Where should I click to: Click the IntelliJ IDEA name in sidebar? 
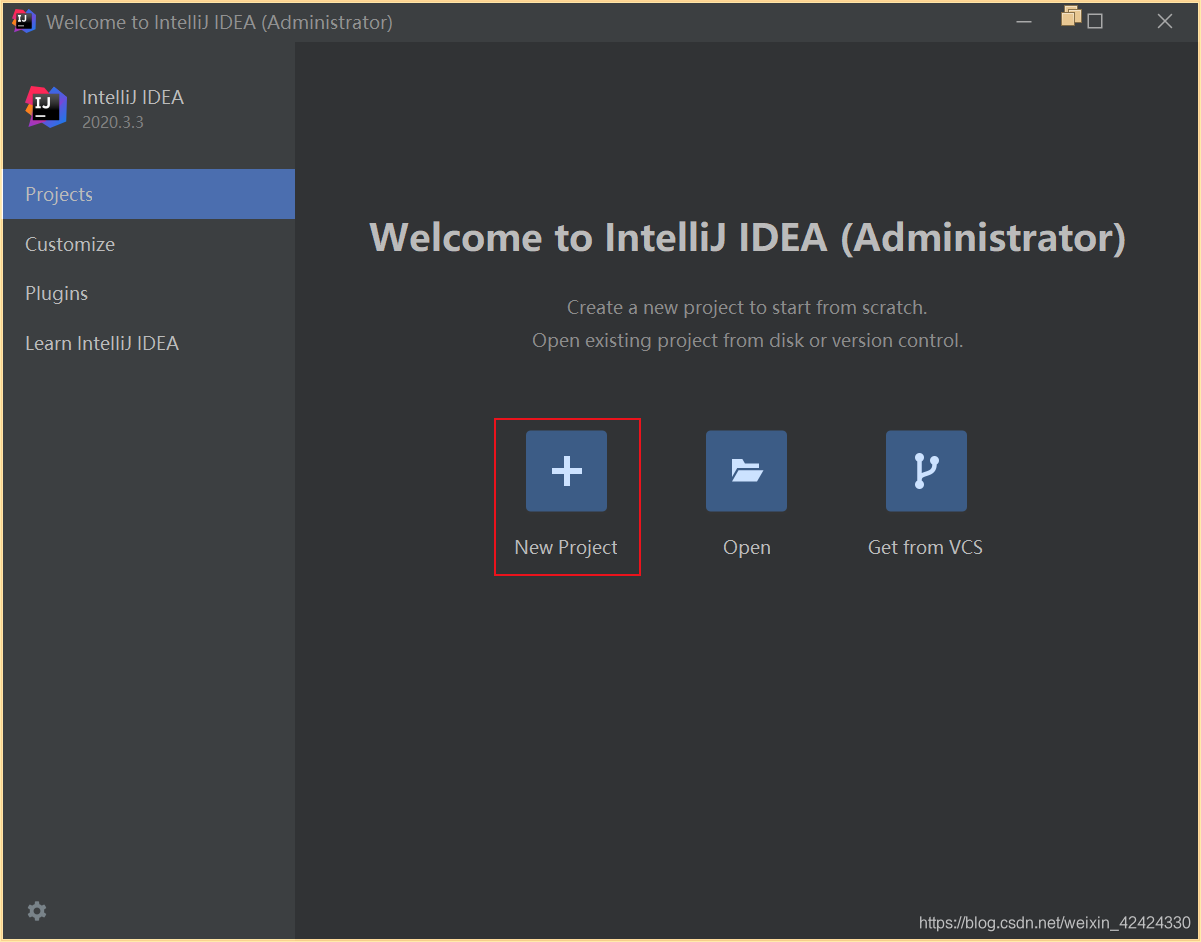[x=133, y=98]
